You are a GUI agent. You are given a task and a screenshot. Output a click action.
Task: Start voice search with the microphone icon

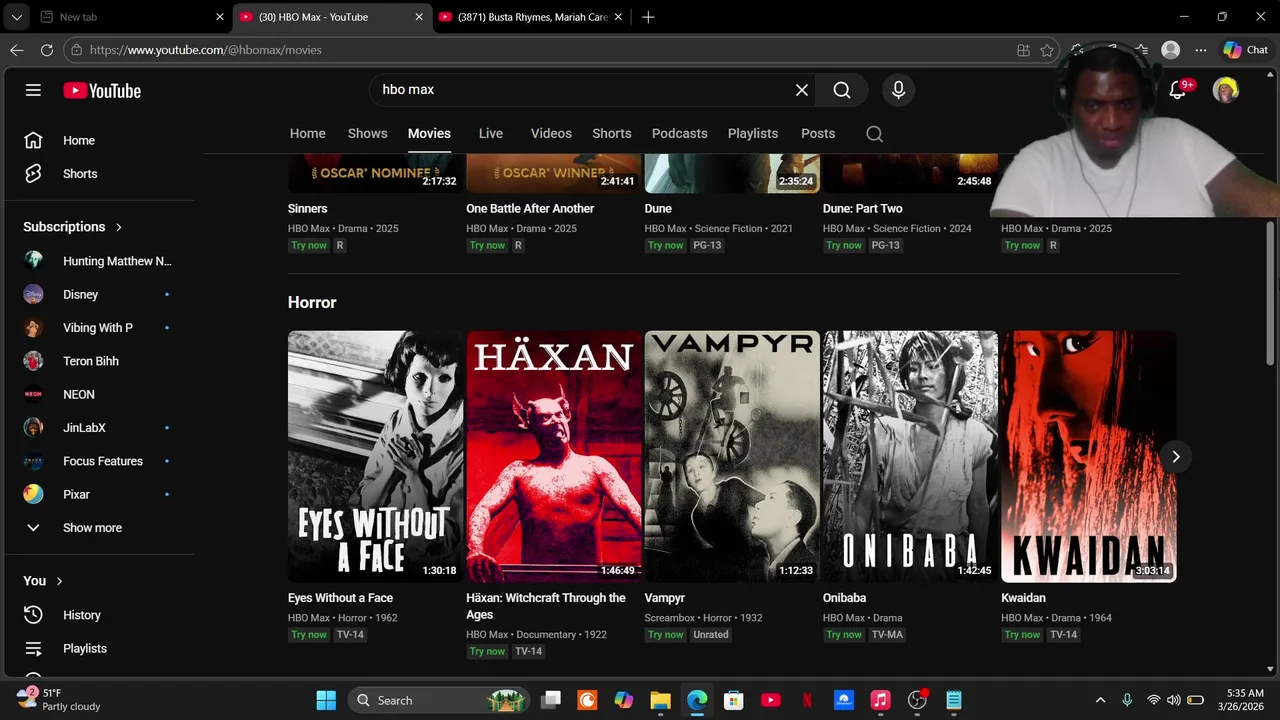[898, 90]
